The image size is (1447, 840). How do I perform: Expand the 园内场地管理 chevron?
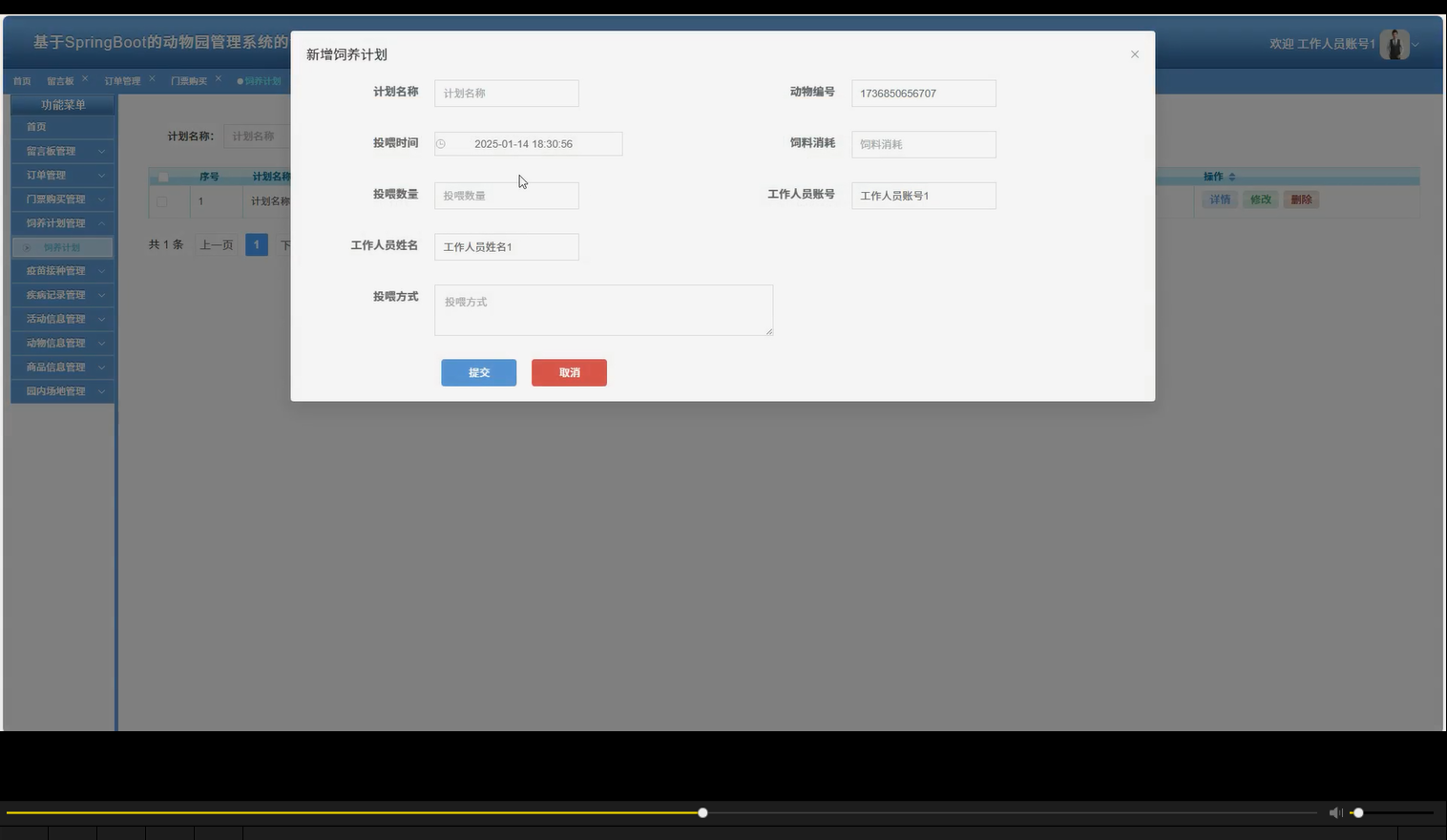coord(101,390)
